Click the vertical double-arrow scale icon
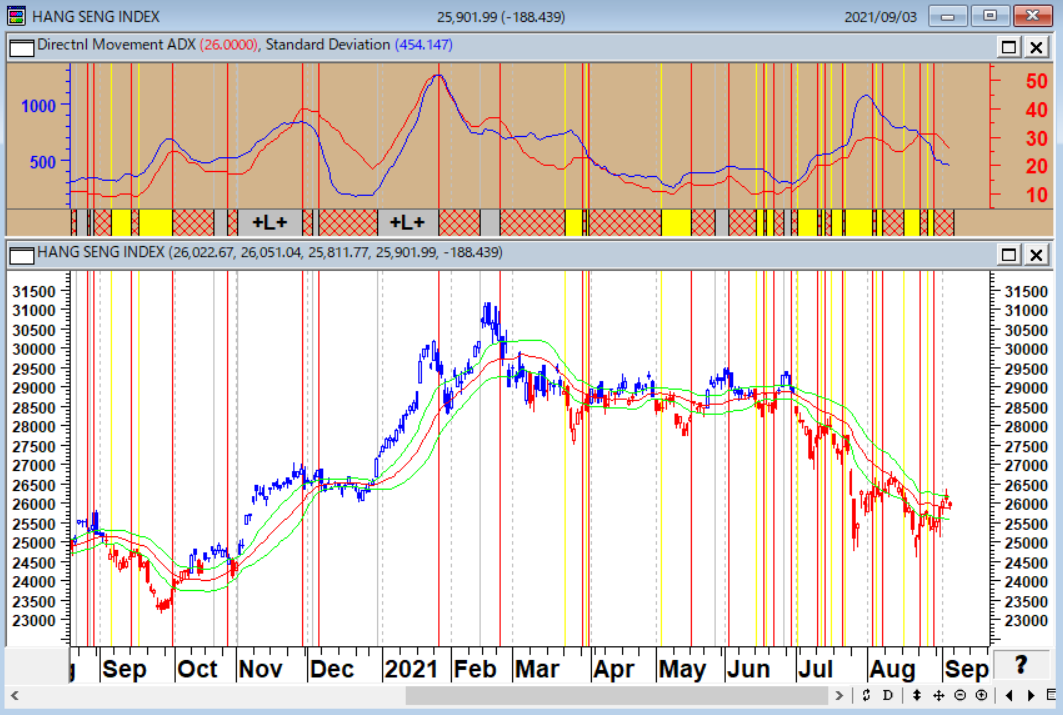This screenshot has height=715, width=1063. (917, 695)
